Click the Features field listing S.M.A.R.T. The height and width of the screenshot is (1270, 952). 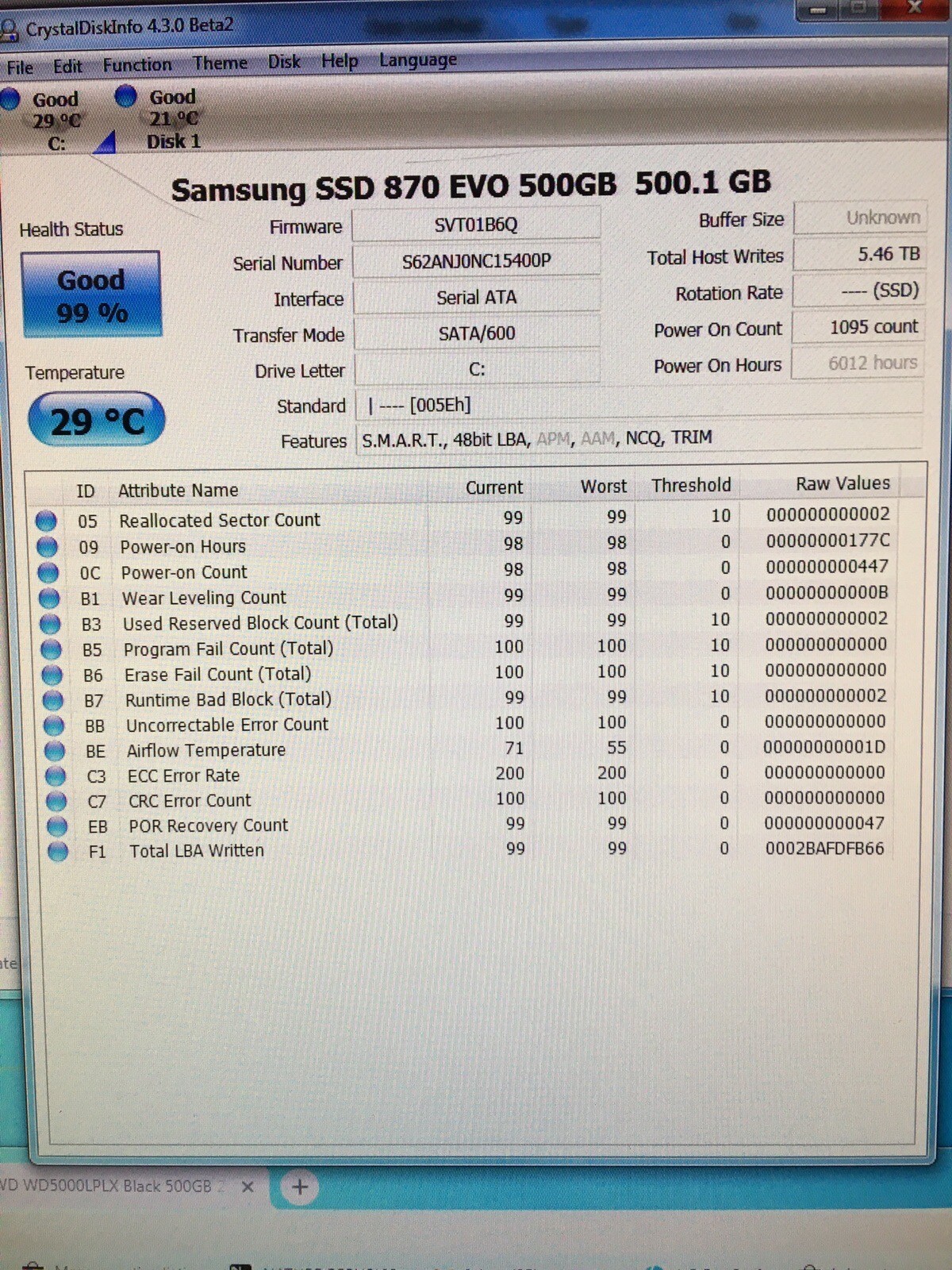(639, 438)
